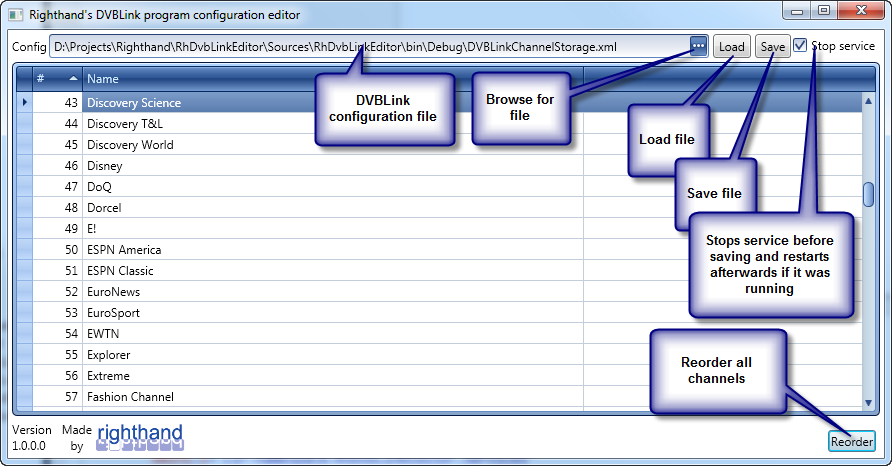Sort by the # column header
Screen dimensions: 892x466
pyautogui.click(x=57, y=78)
